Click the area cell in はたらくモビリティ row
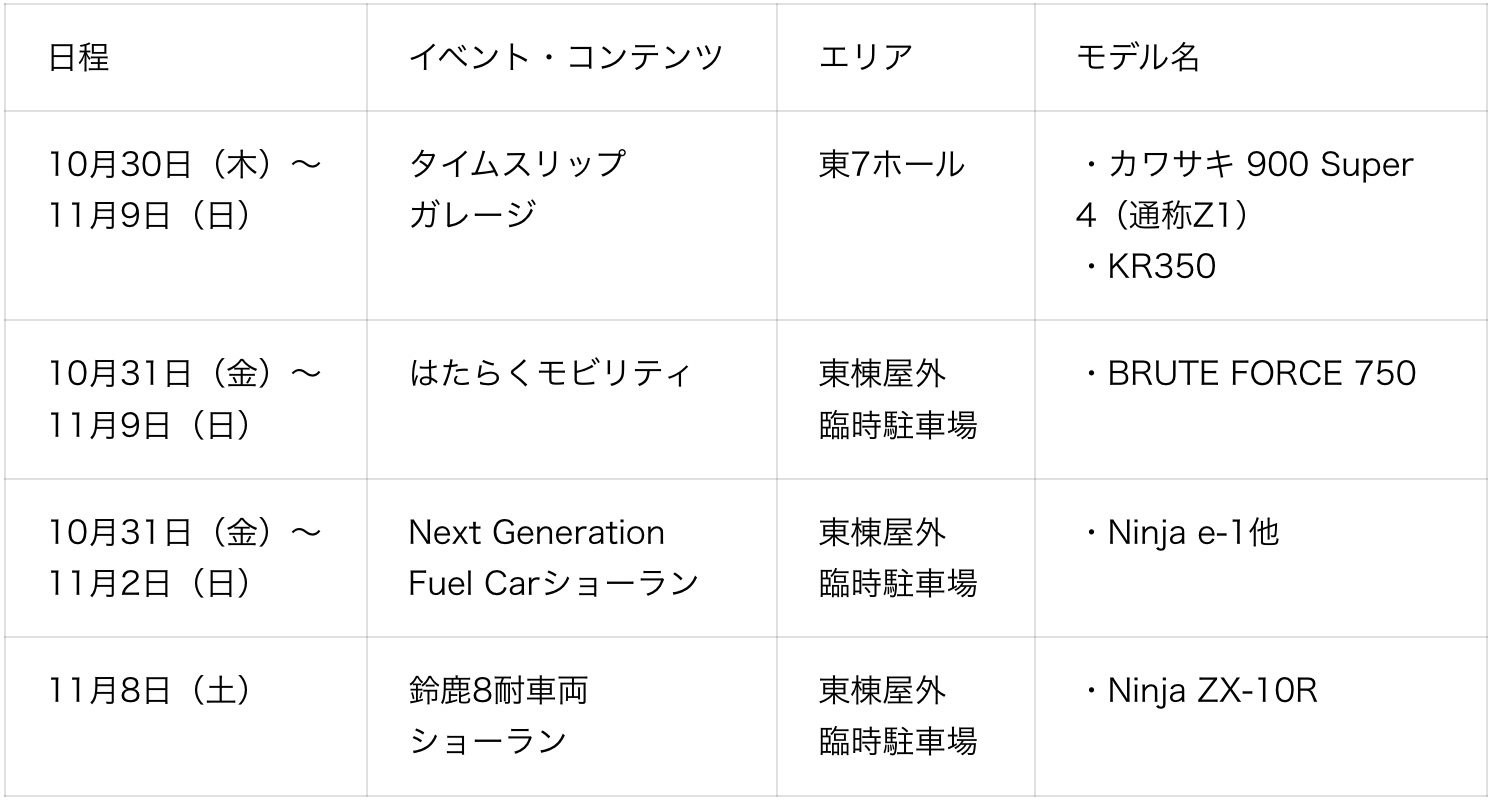This screenshot has height=800, width=1492. 897,399
